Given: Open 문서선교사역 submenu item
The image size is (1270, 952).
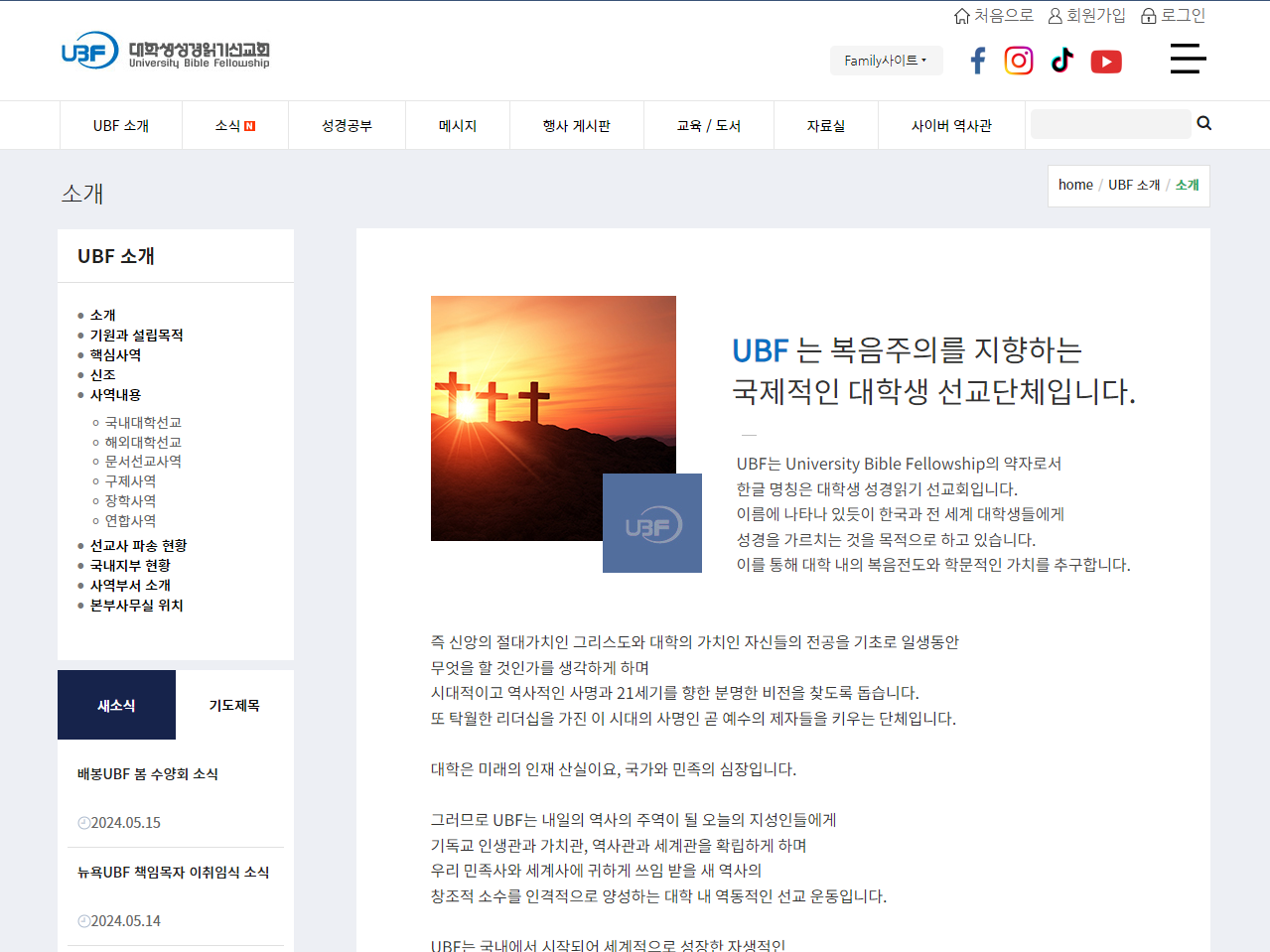Looking at the screenshot, I should click(x=143, y=461).
